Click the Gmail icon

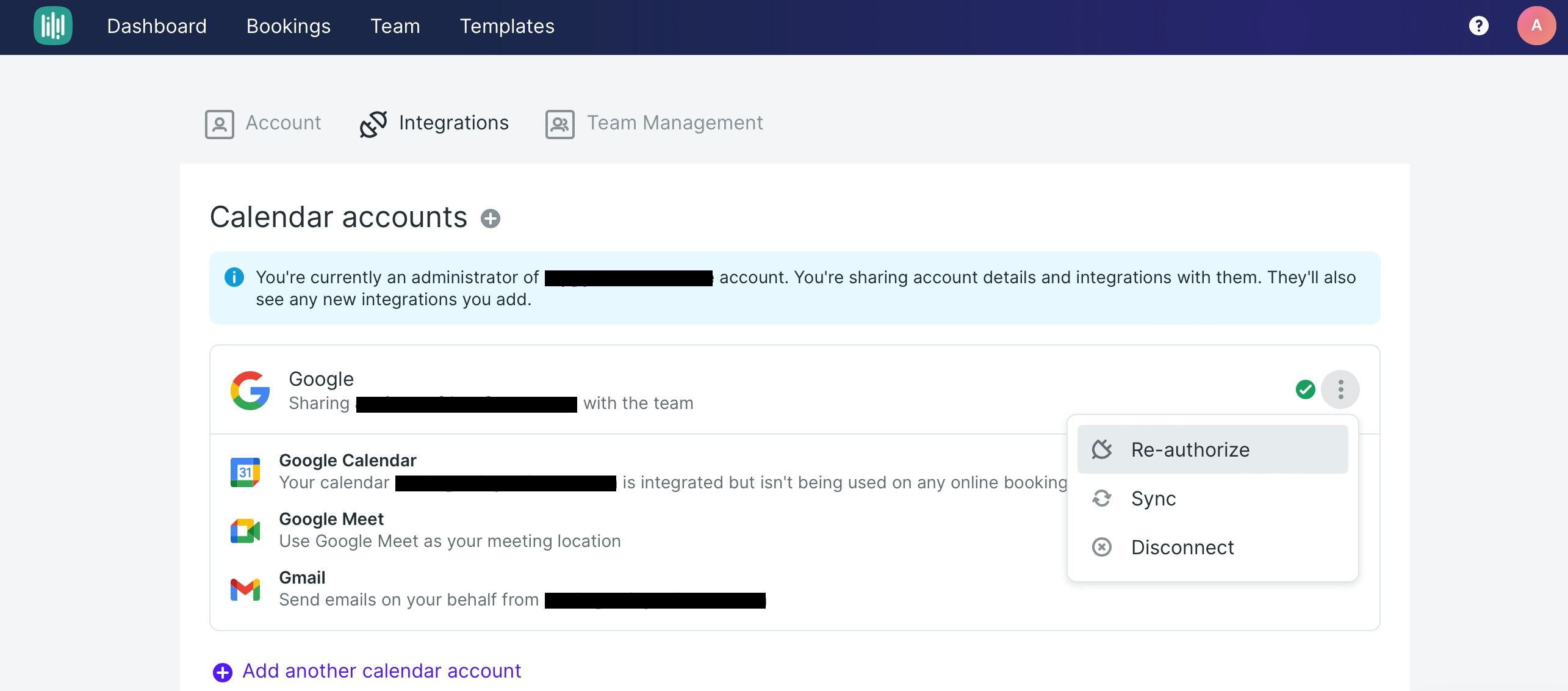pyautogui.click(x=245, y=589)
